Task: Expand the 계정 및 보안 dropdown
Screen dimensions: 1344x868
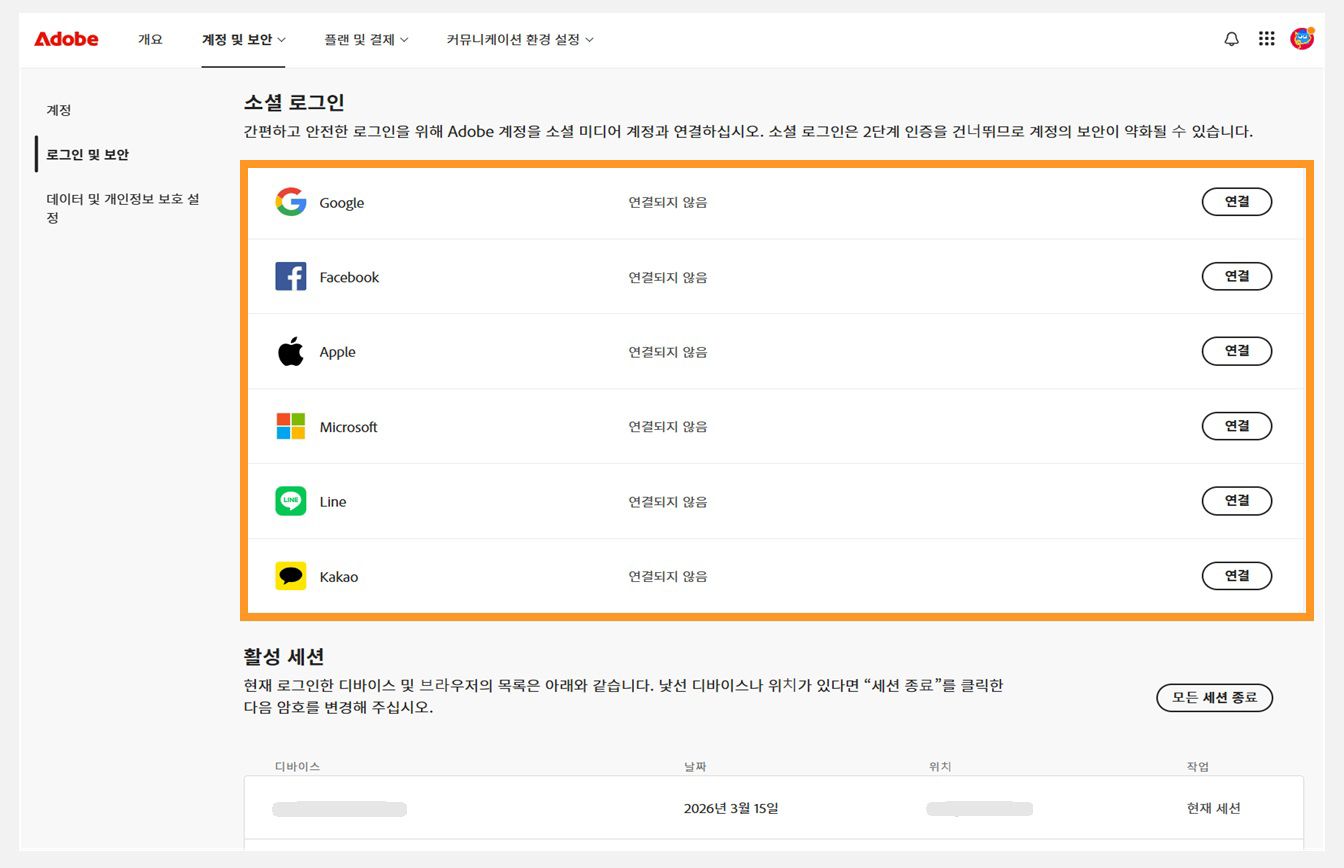Action: pyautogui.click(x=244, y=39)
